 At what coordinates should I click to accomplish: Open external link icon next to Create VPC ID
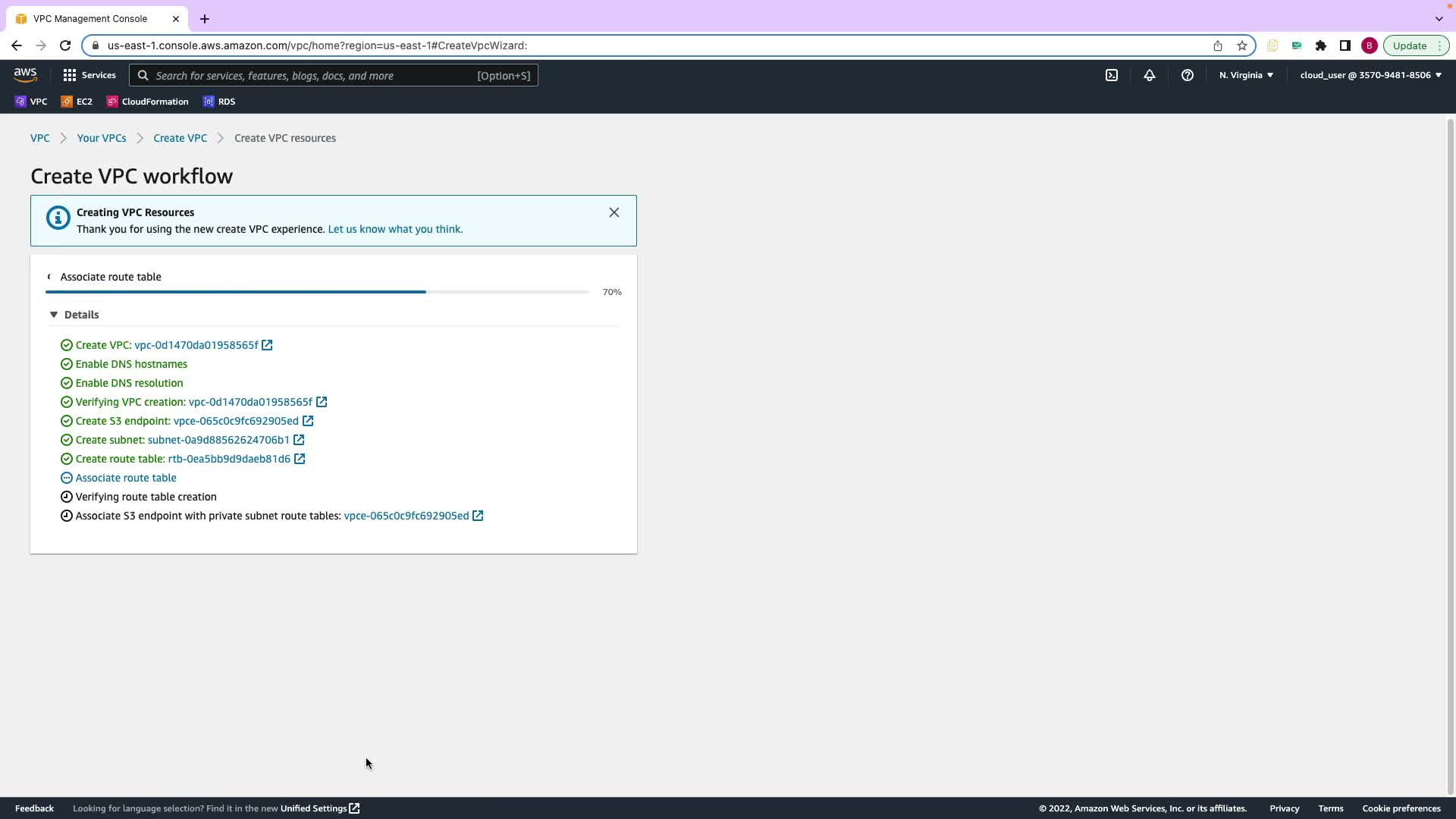(267, 345)
